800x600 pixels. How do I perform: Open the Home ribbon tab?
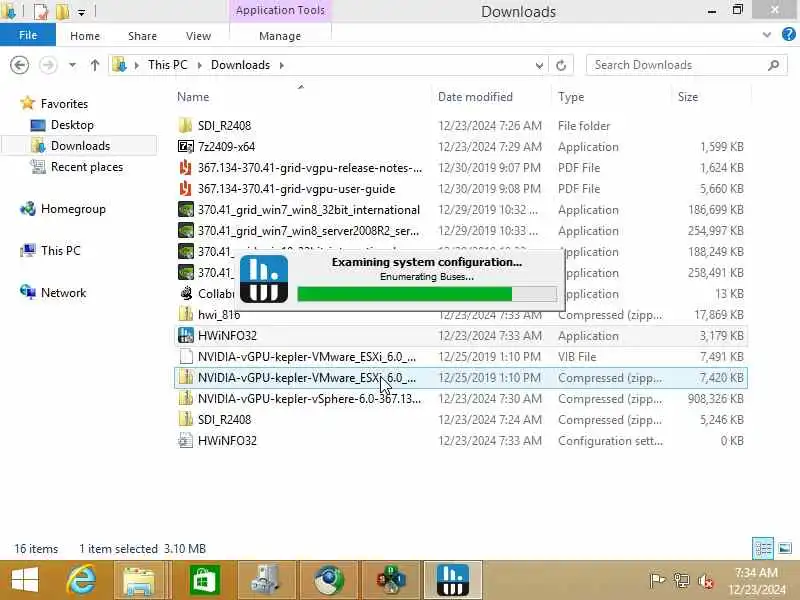pyautogui.click(x=85, y=36)
